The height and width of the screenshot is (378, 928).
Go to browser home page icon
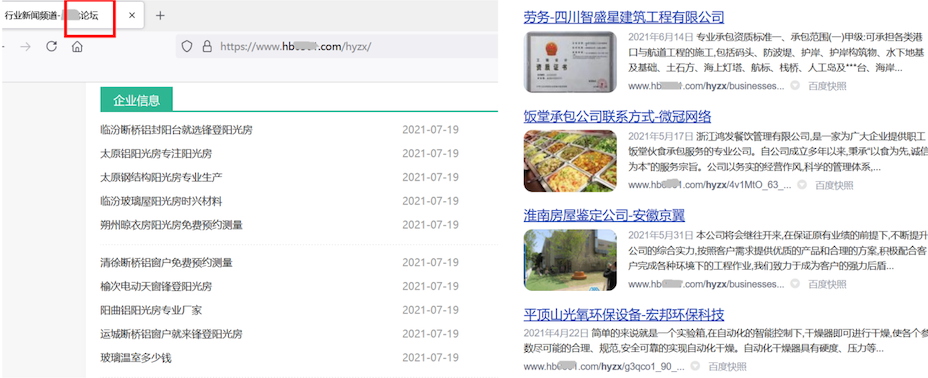77,47
